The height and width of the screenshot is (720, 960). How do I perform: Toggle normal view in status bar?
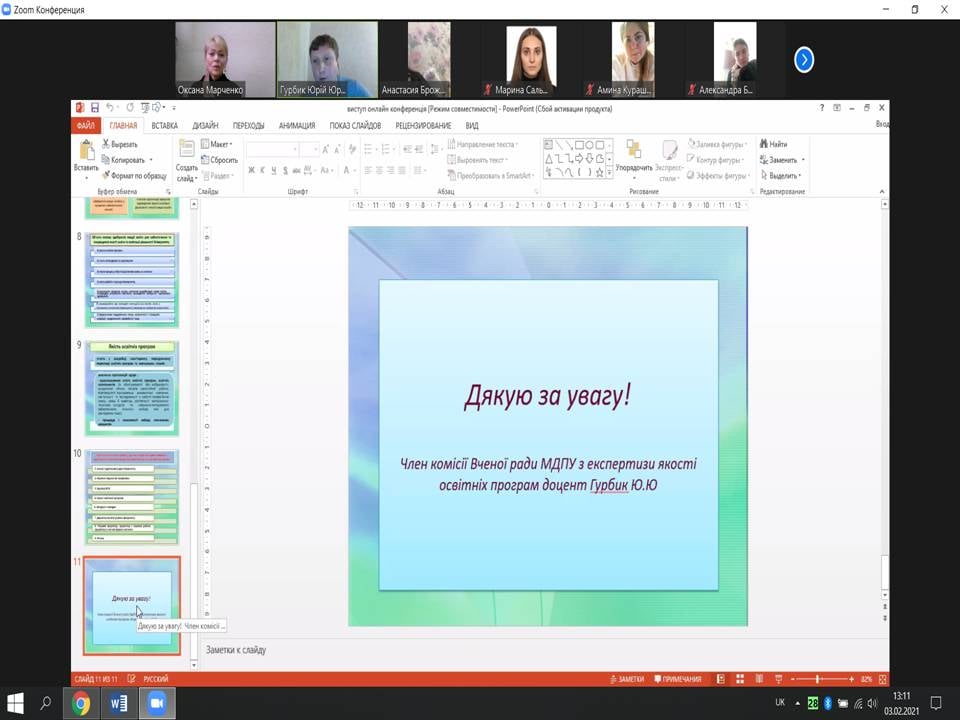[x=721, y=679]
